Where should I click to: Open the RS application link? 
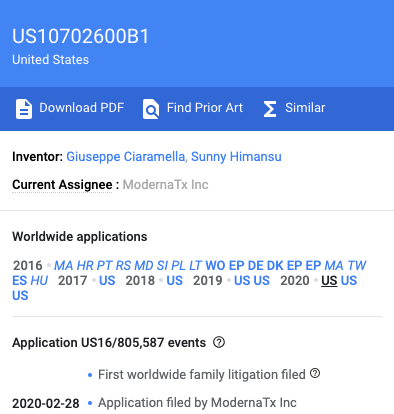pyautogui.click(x=123, y=266)
